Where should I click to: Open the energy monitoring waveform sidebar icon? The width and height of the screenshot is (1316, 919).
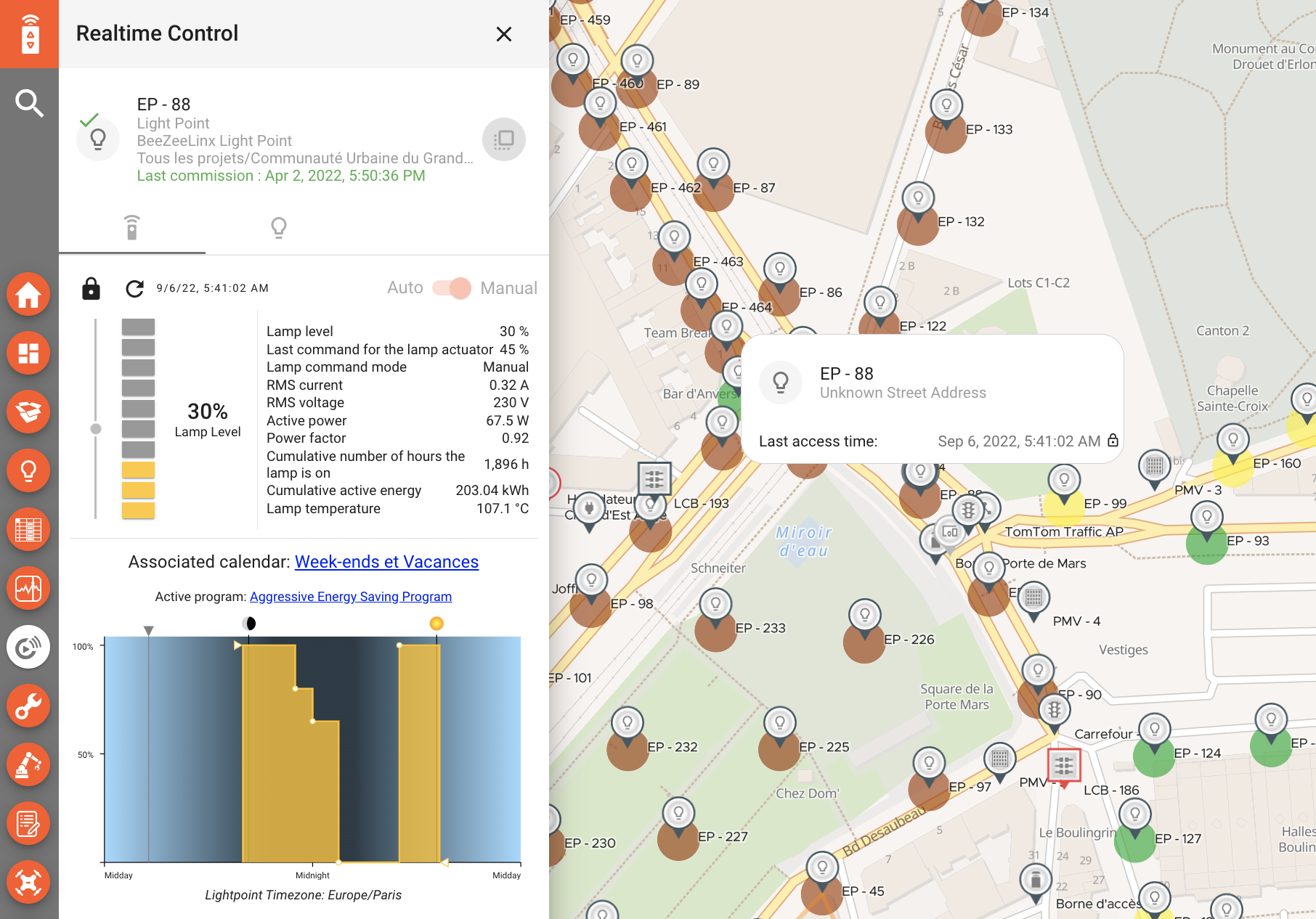point(28,588)
